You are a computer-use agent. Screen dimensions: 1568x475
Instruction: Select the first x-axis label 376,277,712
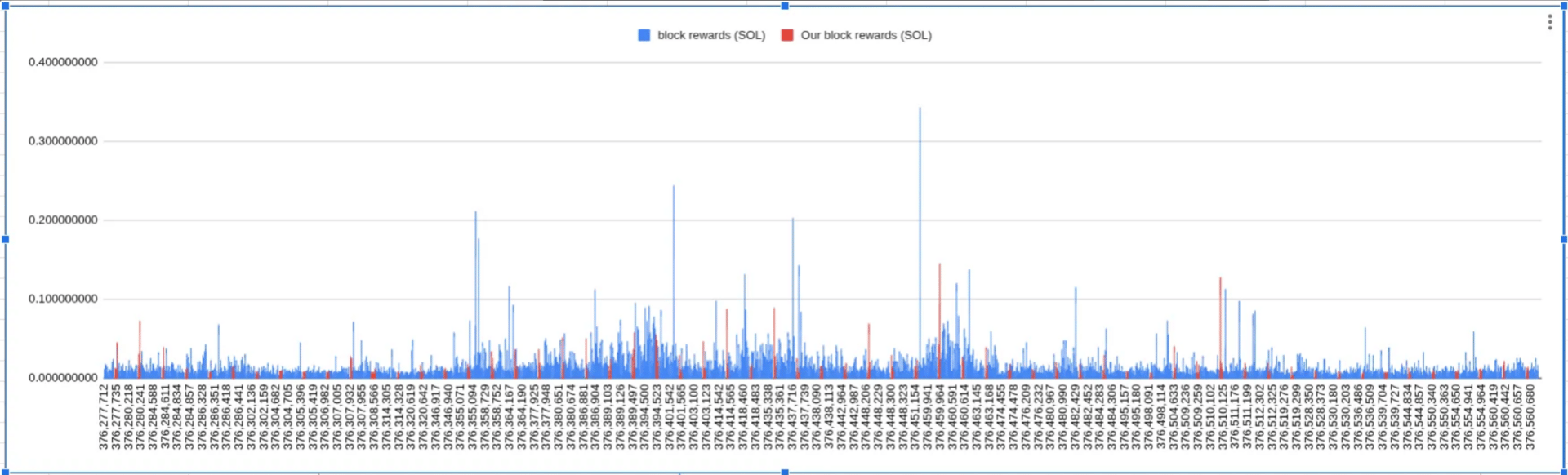pyautogui.click(x=104, y=417)
